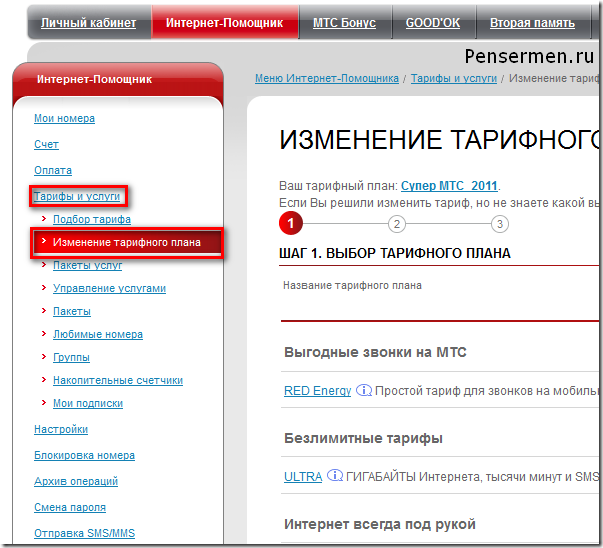Image resolution: width=603 pixels, height=548 pixels.
Task: Select the RED Energy tariff link
Action: coord(318,391)
